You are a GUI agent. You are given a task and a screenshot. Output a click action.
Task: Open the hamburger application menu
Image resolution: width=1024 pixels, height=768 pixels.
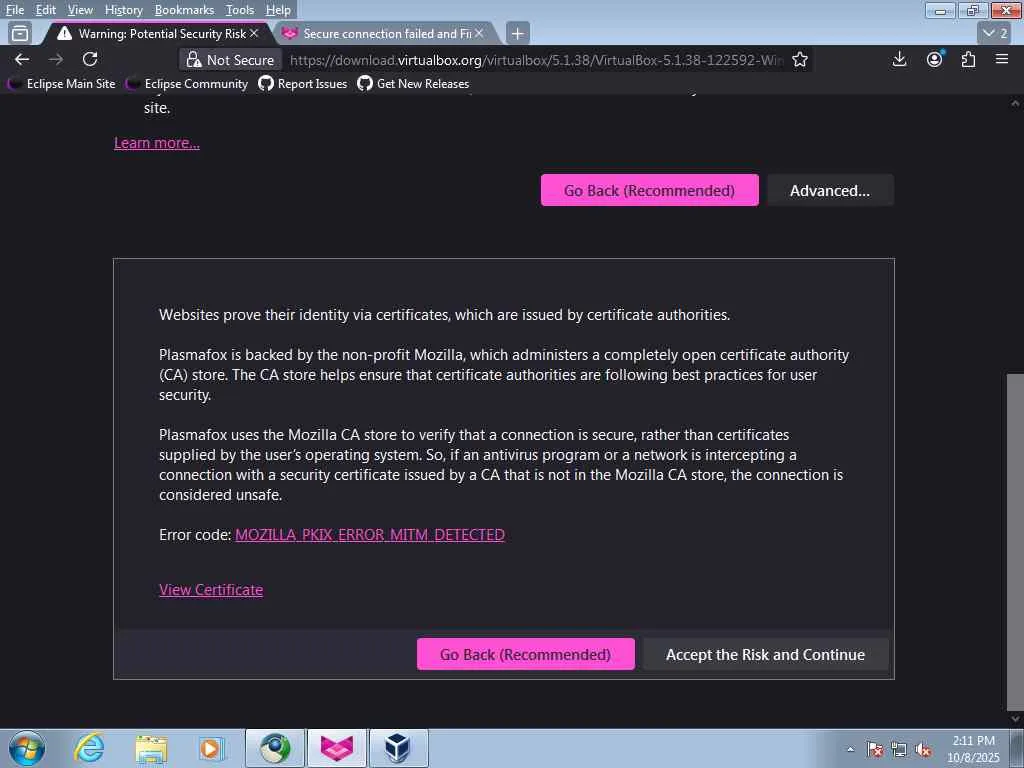pyautogui.click(x=1002, y=59)
